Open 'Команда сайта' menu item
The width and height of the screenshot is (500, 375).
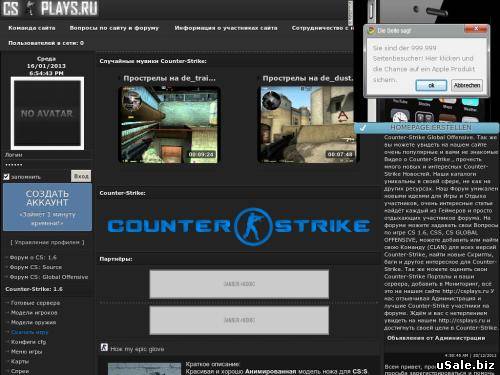tap(32, 28)
